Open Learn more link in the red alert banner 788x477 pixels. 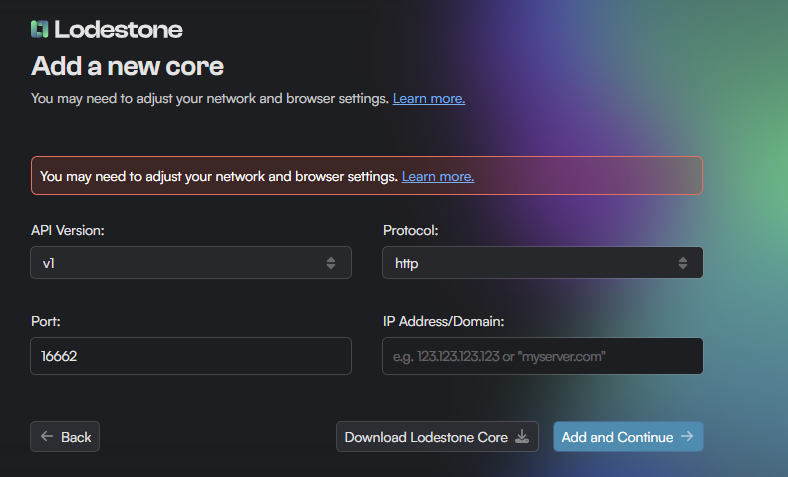438,176
